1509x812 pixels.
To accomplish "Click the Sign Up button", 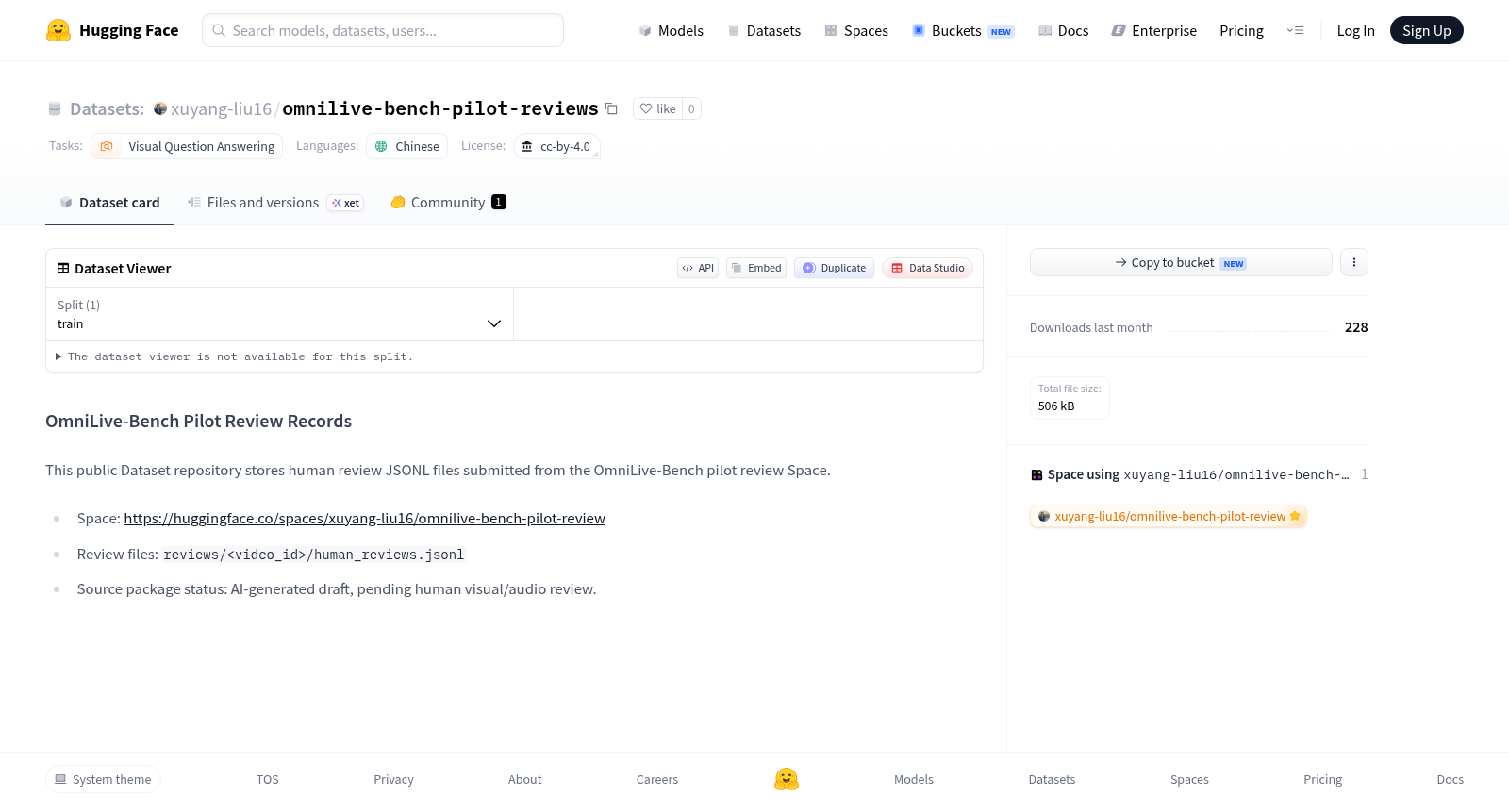I will (1426, 30).
